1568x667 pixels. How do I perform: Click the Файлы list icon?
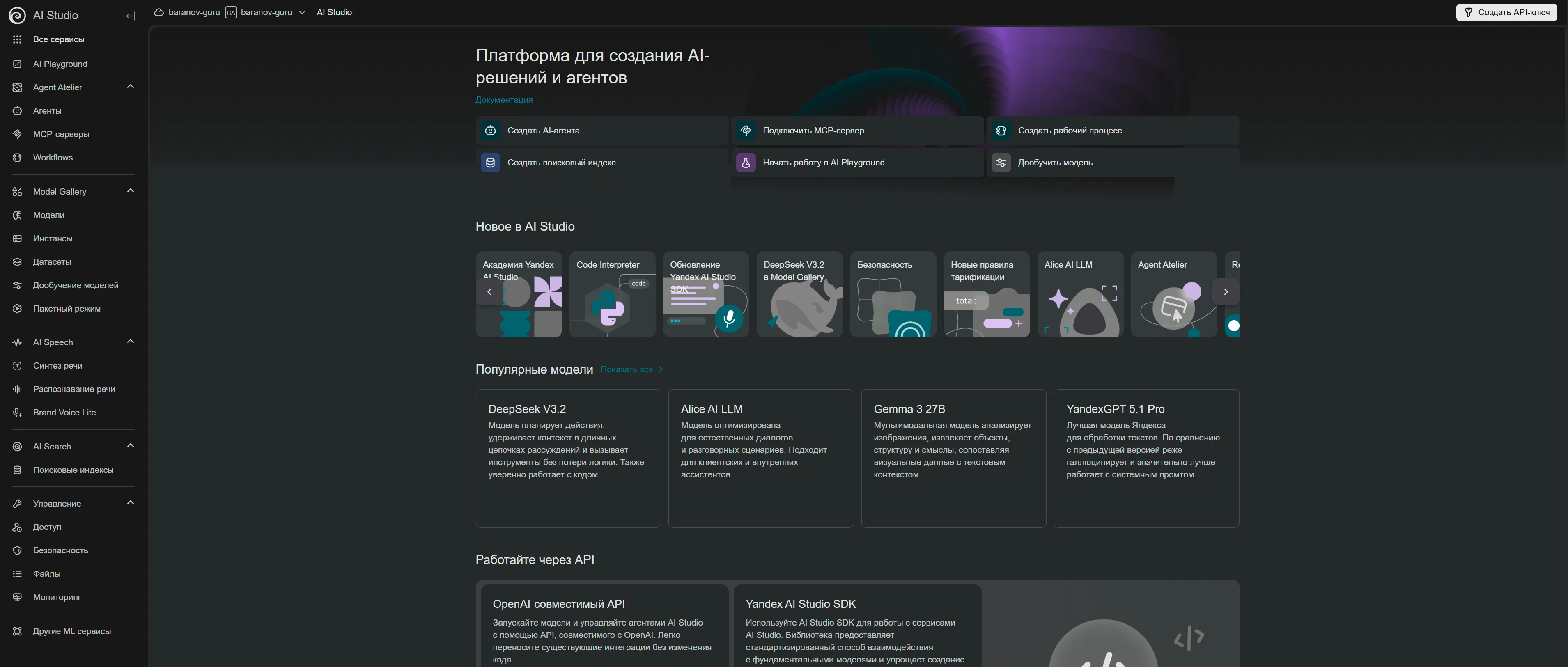17,574
